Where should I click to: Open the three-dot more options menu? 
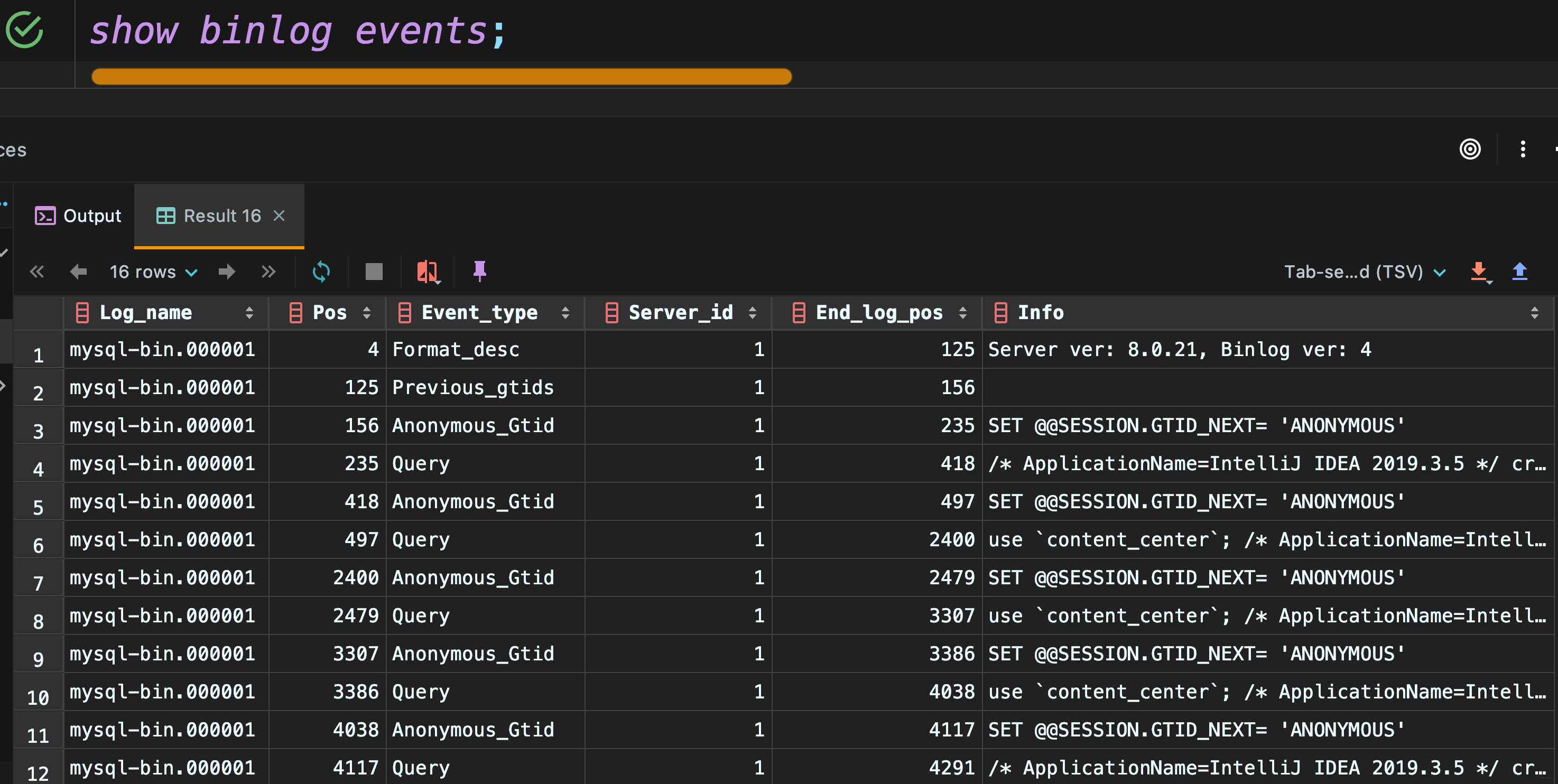coord(1522,148)
